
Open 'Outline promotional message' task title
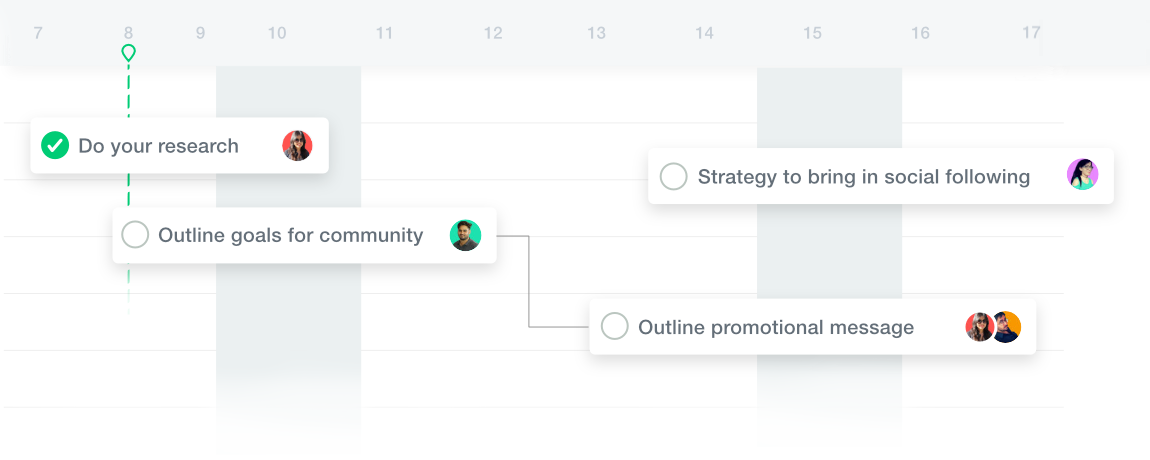(x=776, y=327)
